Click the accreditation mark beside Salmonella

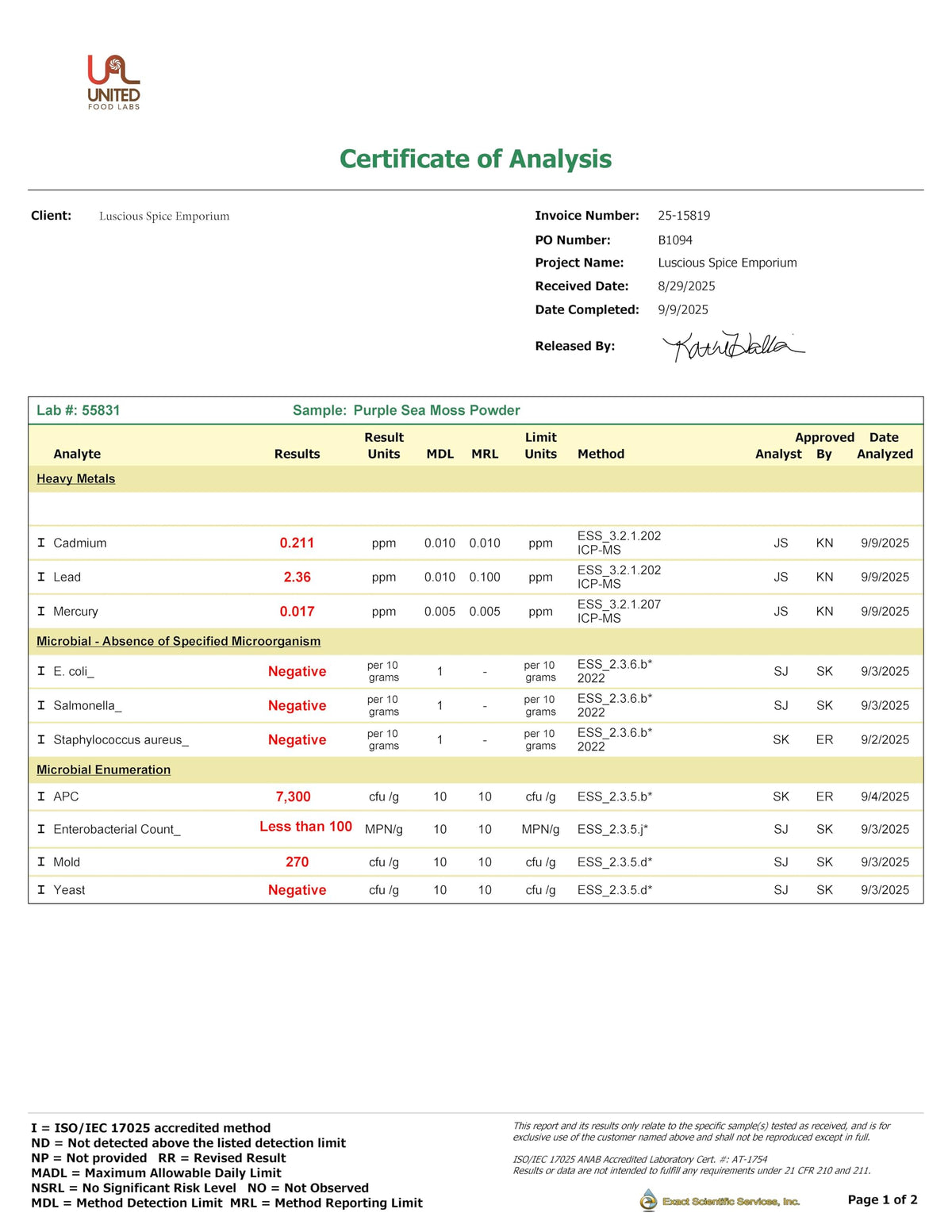[41, 705]
